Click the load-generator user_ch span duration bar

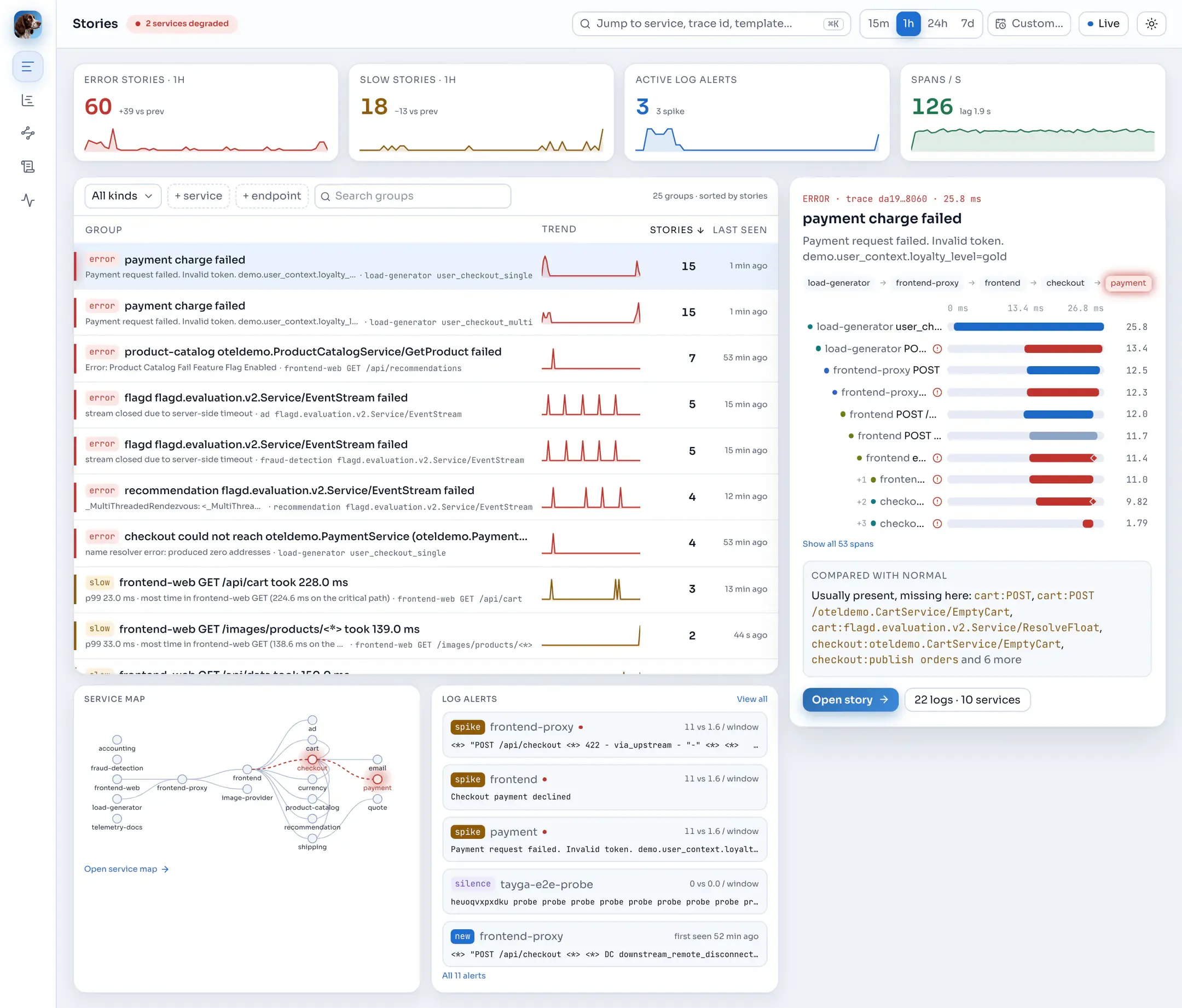click(1028, 327)
